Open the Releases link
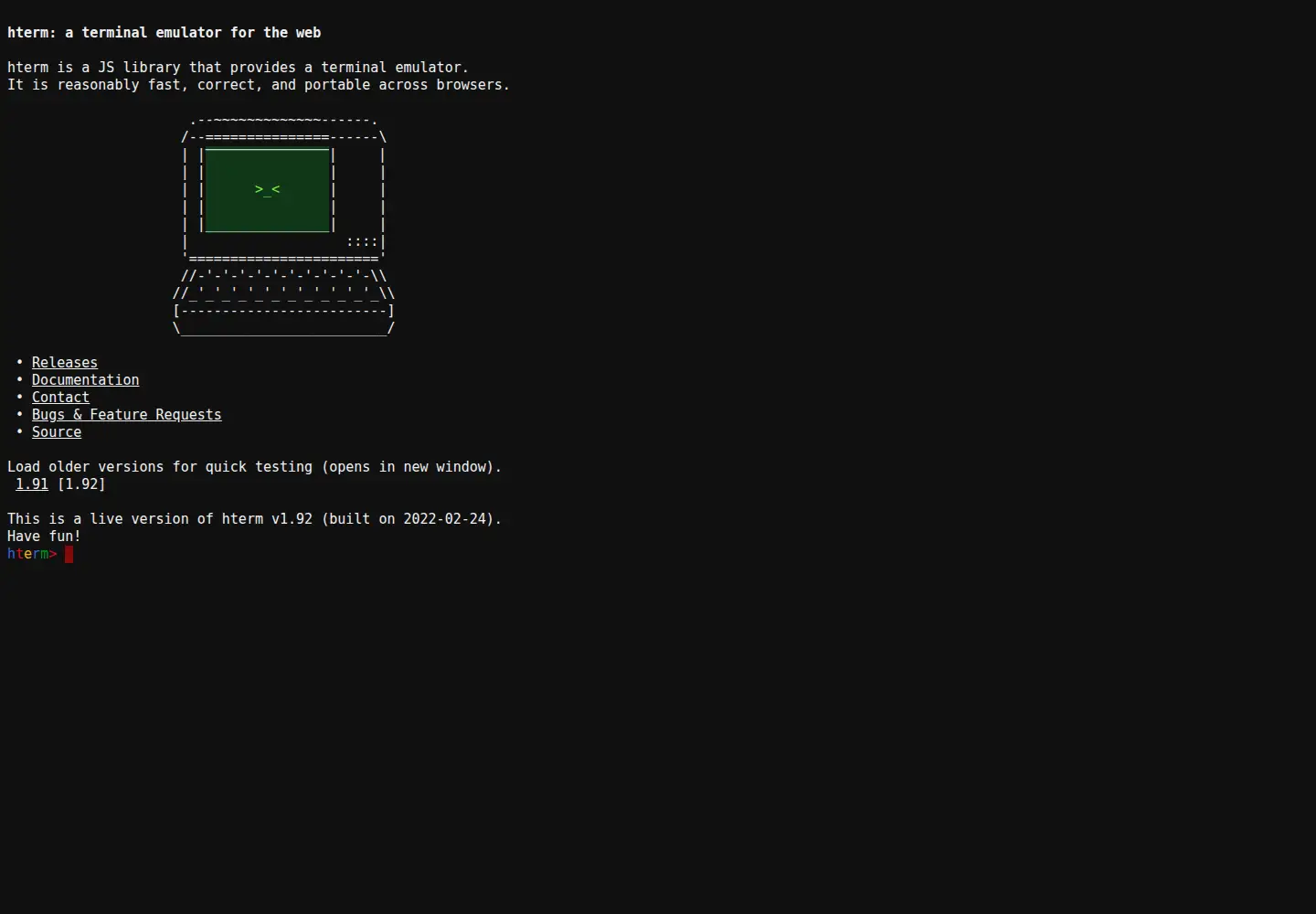 [x=65, y=363]
